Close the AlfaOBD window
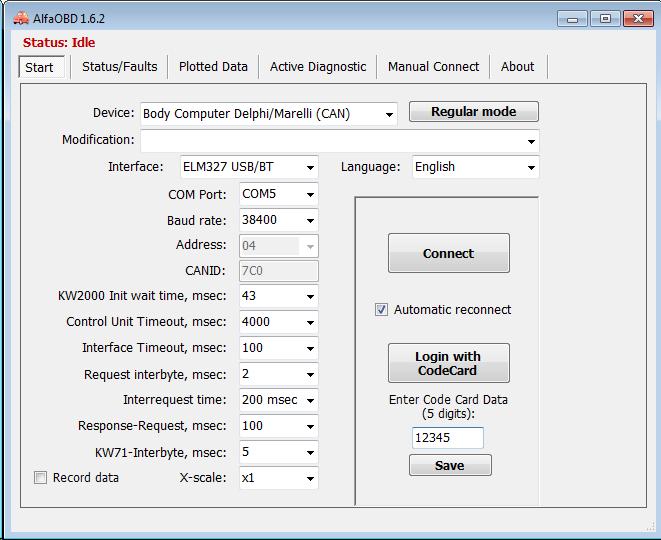 tap(635, 18)
